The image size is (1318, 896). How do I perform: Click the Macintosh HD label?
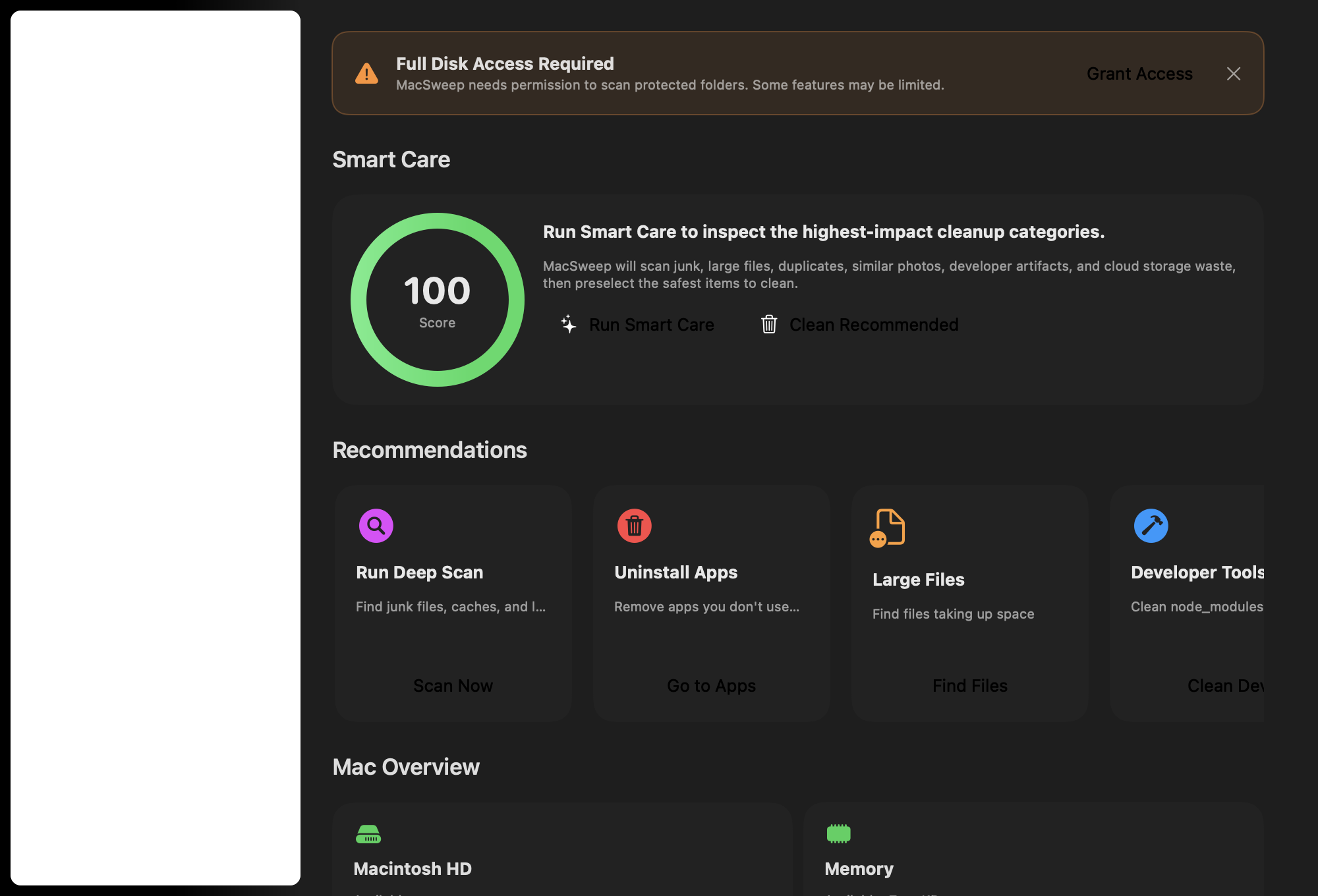(x=413, y=869)
